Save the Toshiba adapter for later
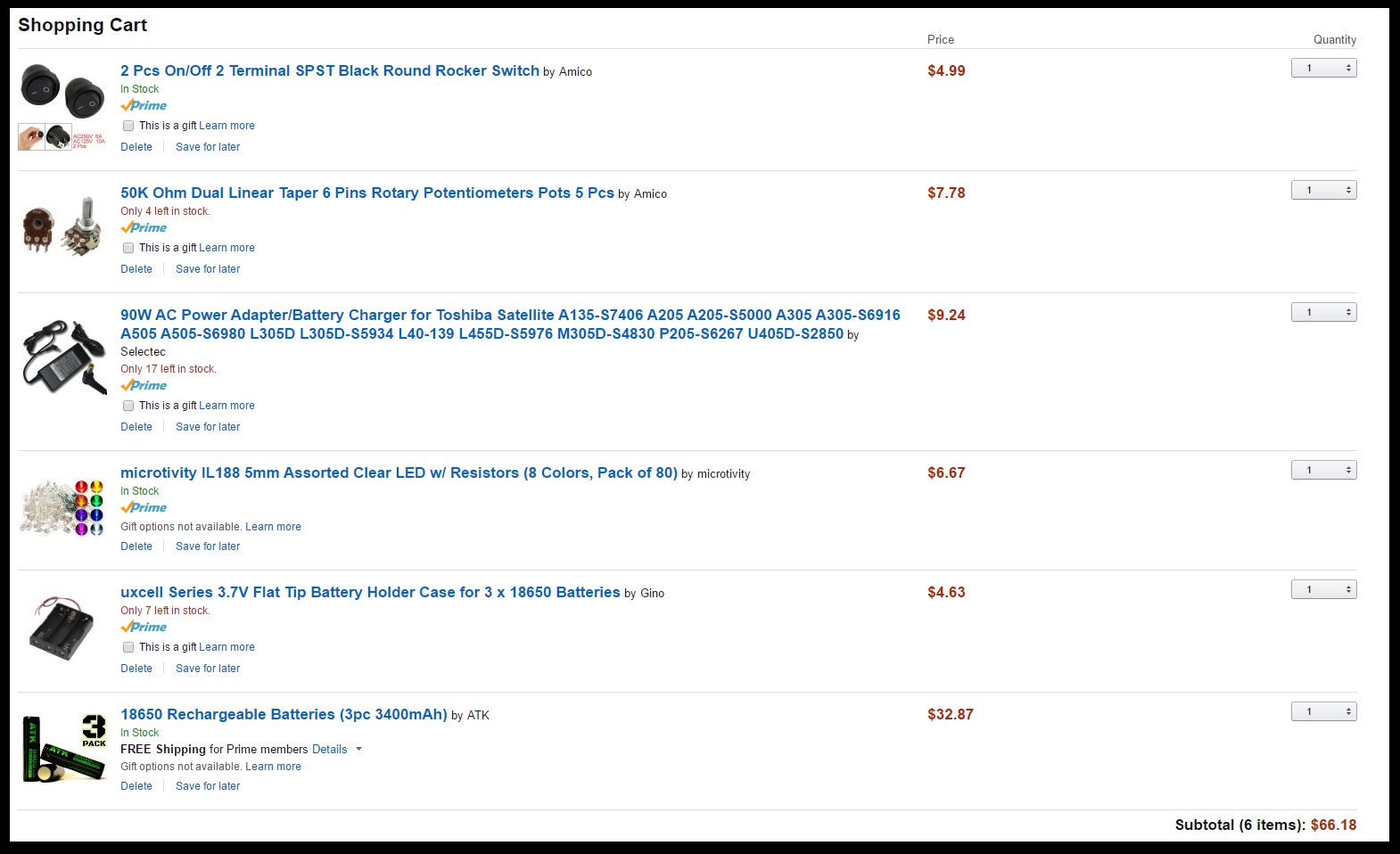The image size is (1400, 854). click(x=208, y=427)
